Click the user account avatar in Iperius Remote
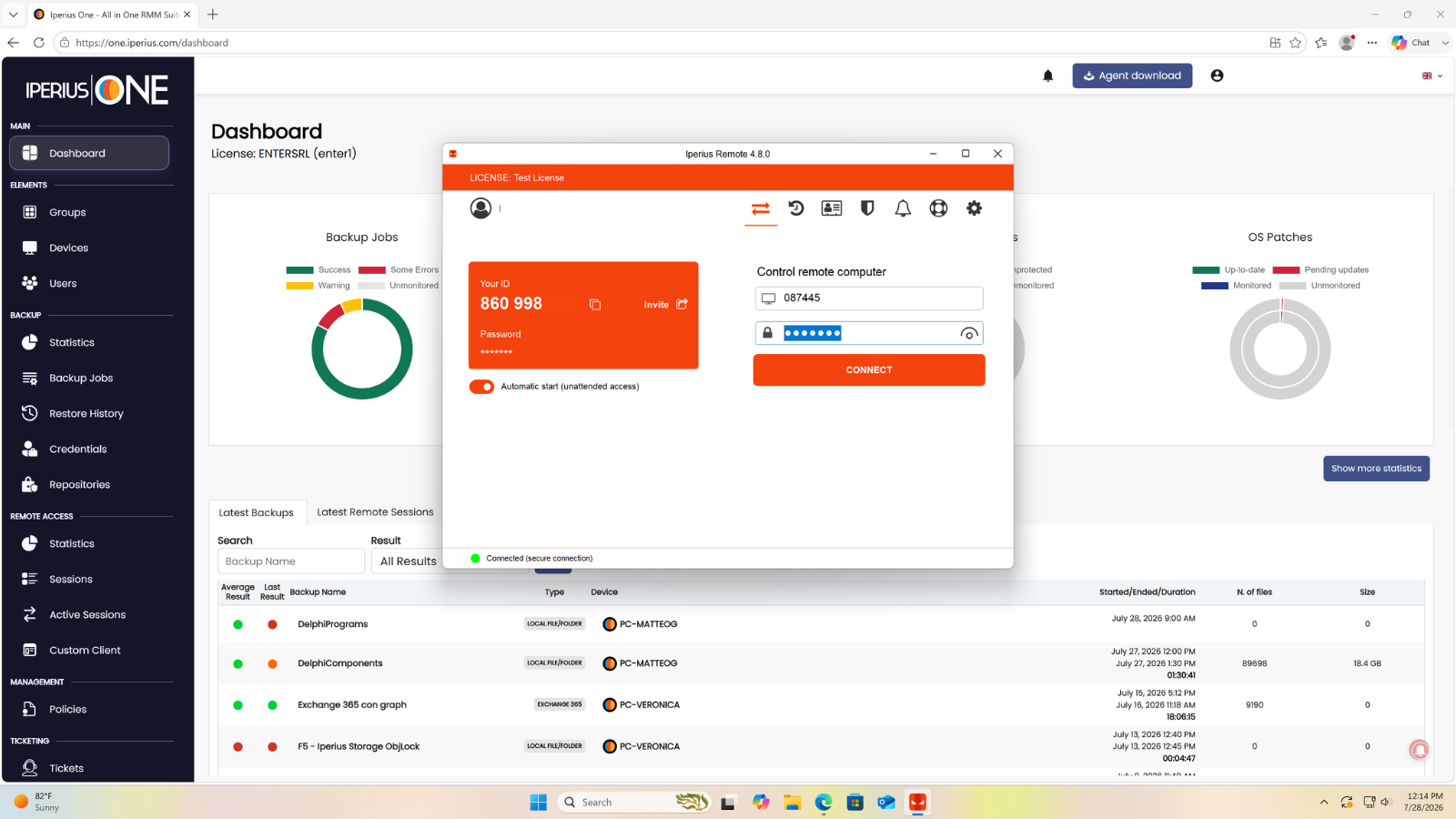 point(480,208)
